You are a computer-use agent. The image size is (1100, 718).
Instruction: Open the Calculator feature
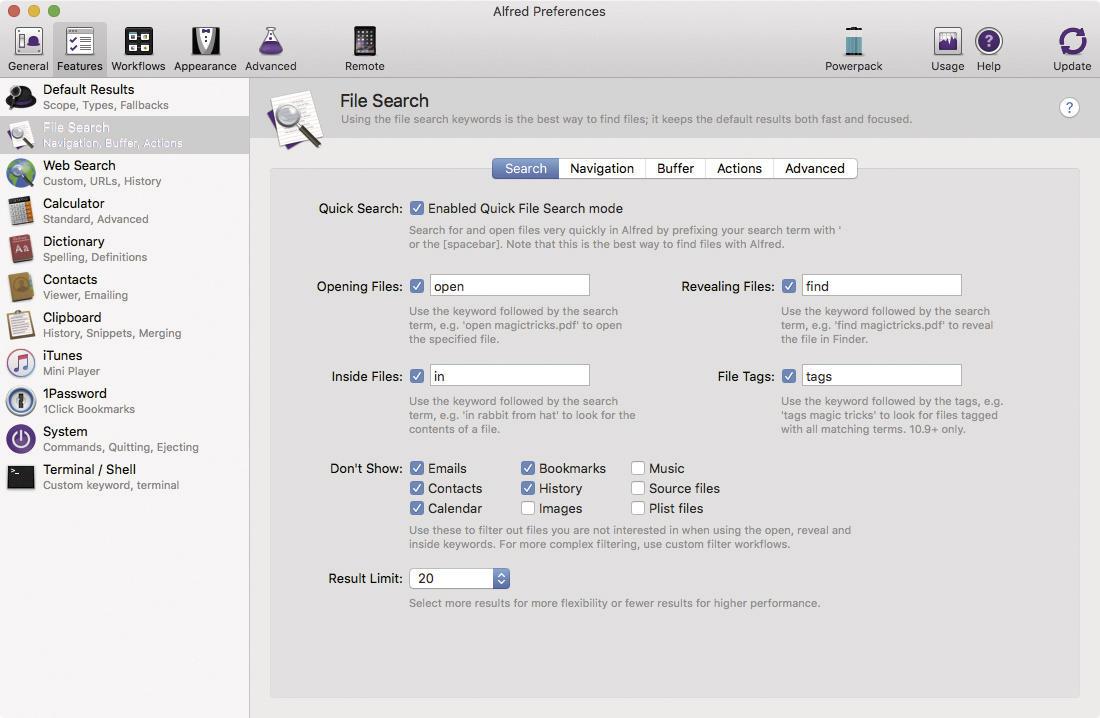click(124, 211)
